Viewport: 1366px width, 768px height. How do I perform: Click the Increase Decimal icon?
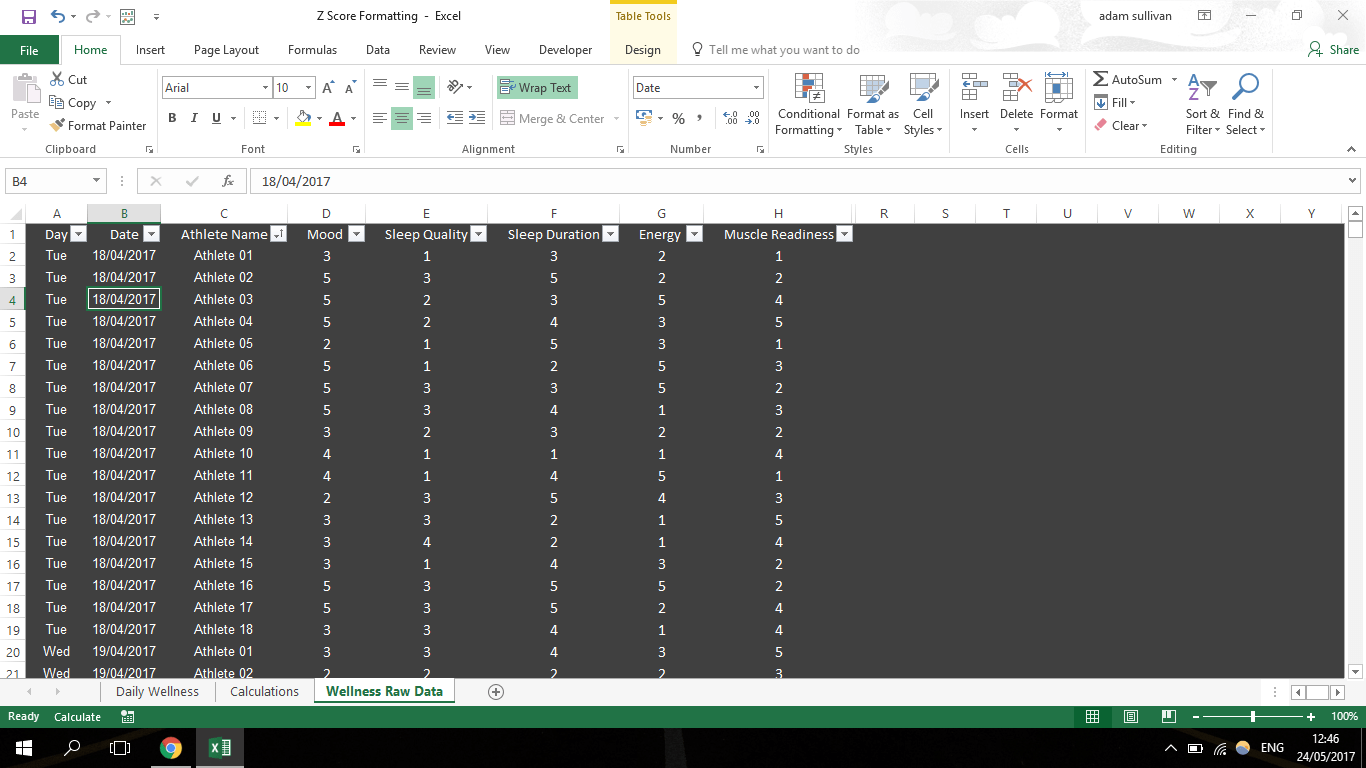click(x=729, y=118)
